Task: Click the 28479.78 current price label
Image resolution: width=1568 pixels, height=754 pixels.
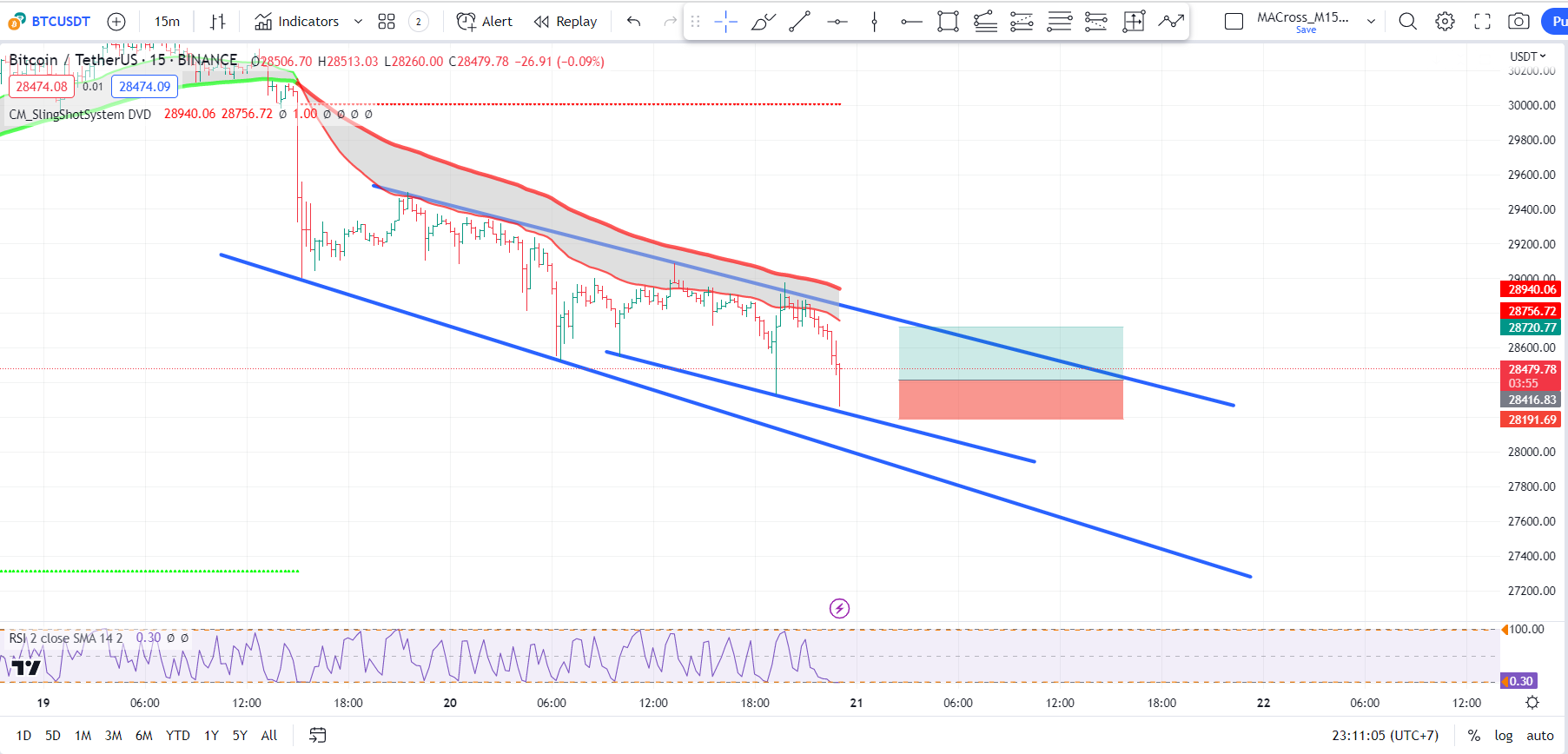Action: [1531, 376]
